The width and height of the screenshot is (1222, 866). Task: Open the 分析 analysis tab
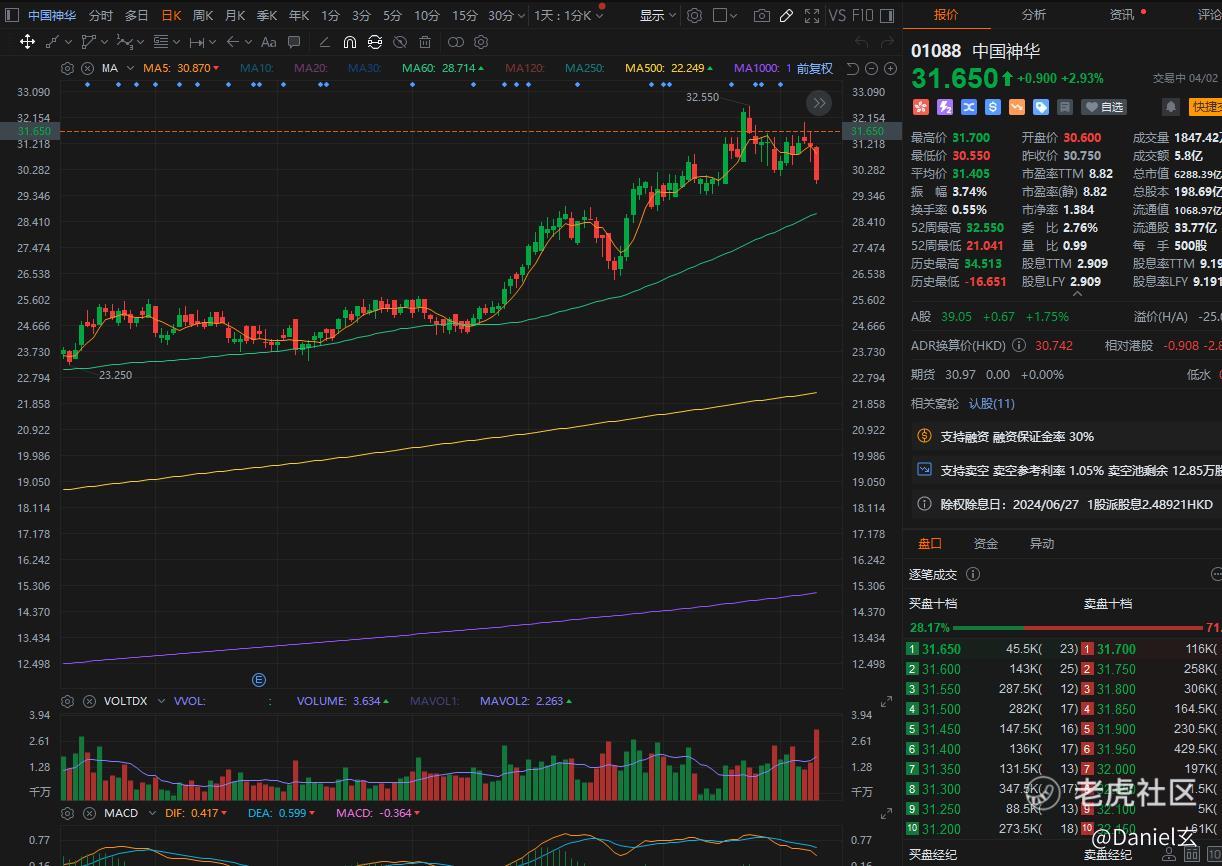coord(1034,15)
